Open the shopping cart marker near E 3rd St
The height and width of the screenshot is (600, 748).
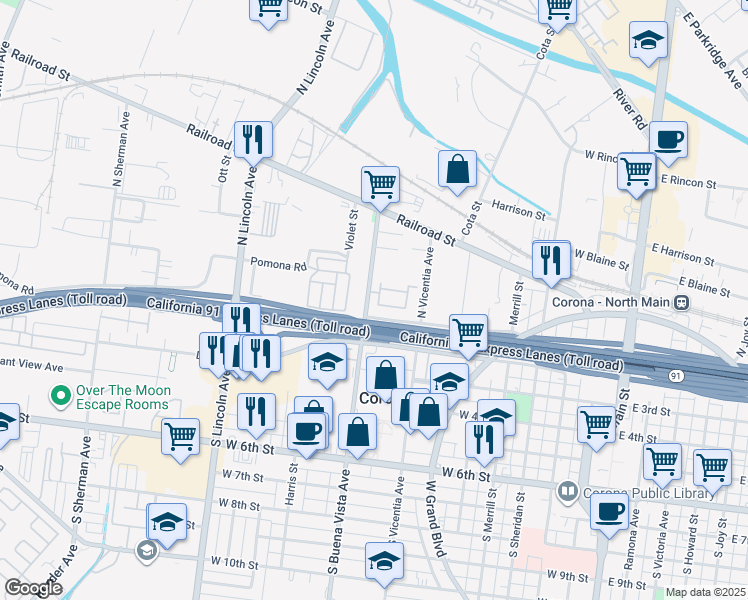click(x=596, y=422)
